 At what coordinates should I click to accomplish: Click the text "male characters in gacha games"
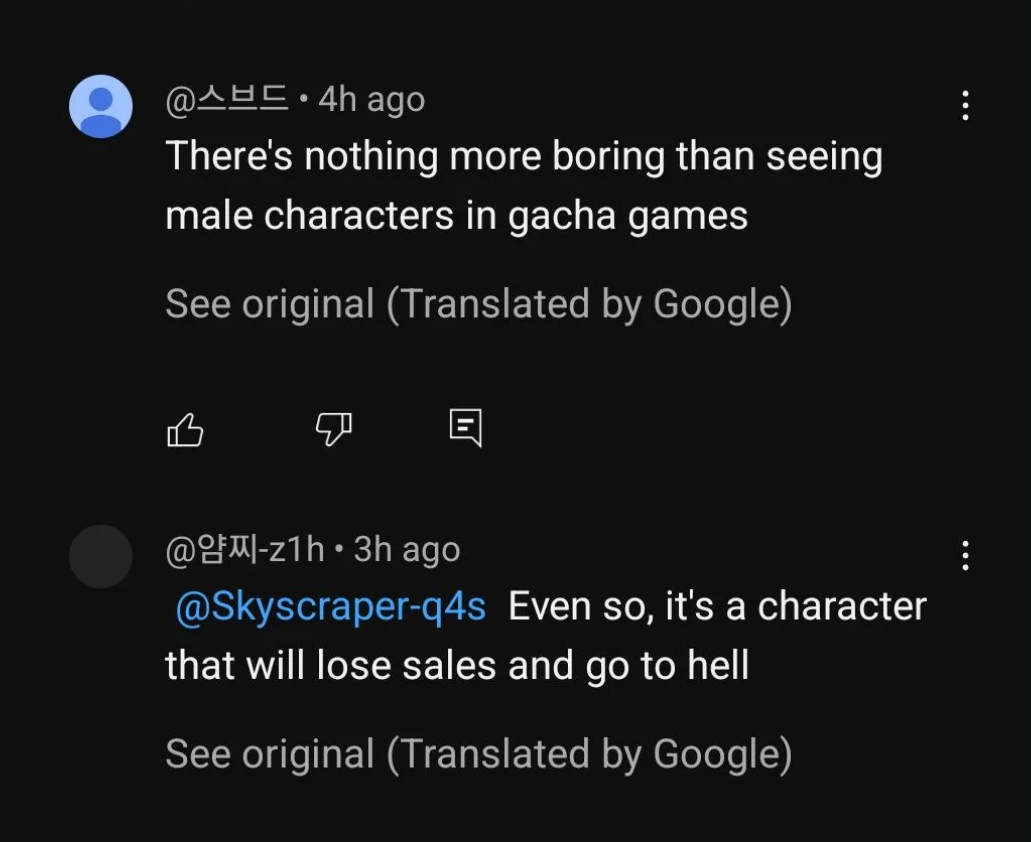[x=456, y=215]
